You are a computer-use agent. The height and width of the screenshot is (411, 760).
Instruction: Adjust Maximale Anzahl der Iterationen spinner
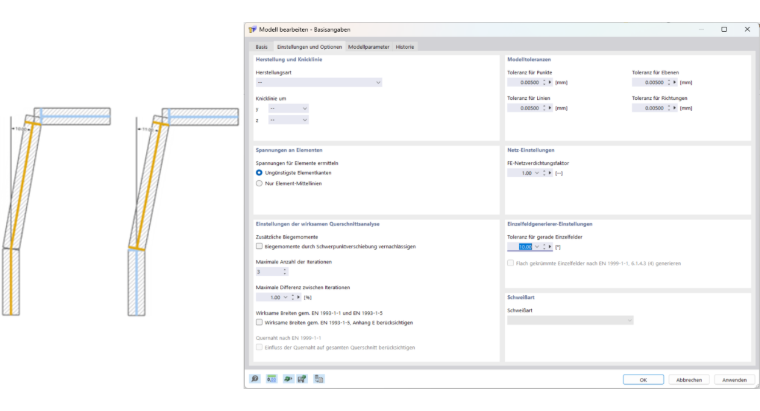(285, 272)
